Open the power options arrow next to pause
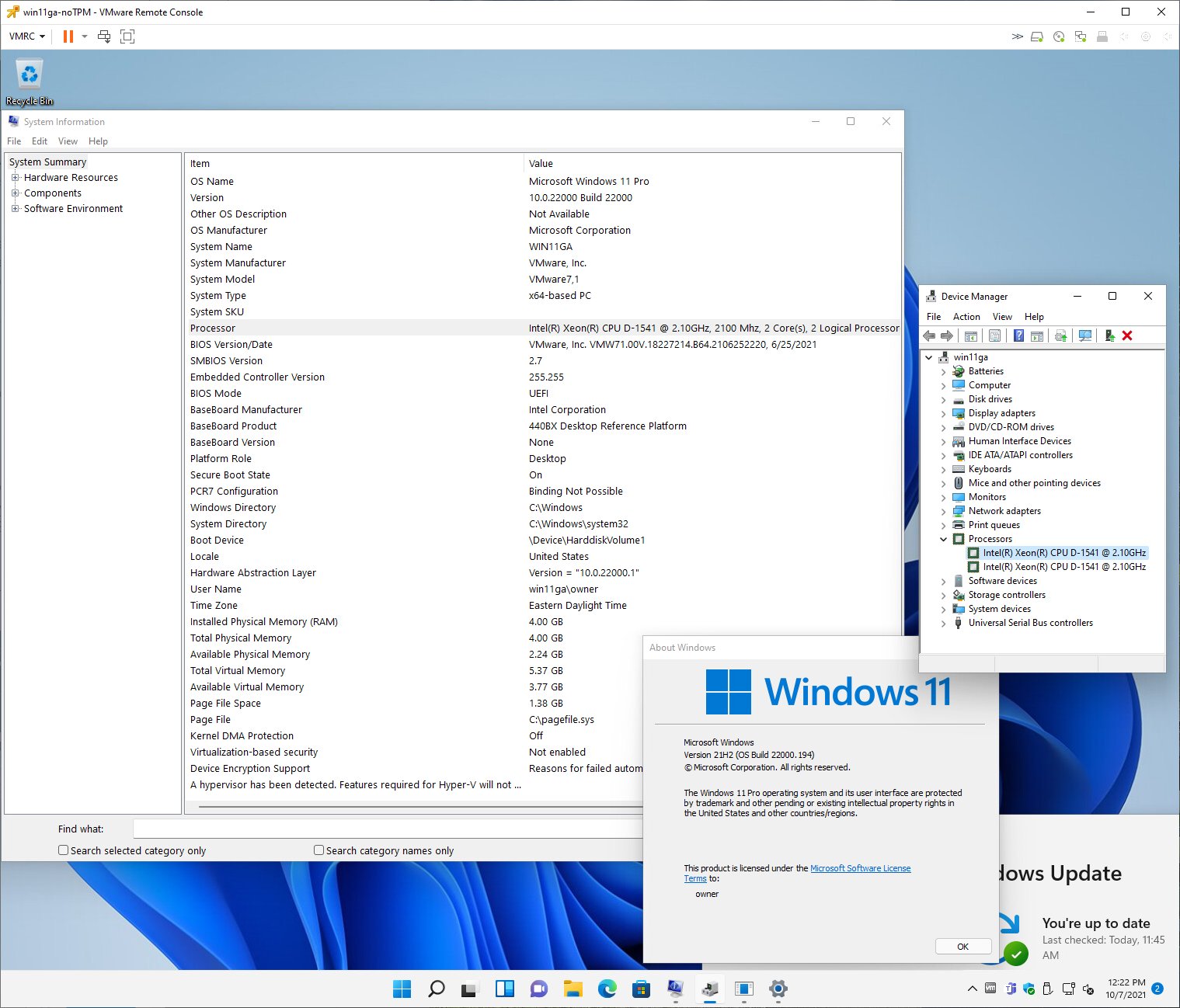This screenshot has width=1180, height=1008. click(x=85, y=36)
